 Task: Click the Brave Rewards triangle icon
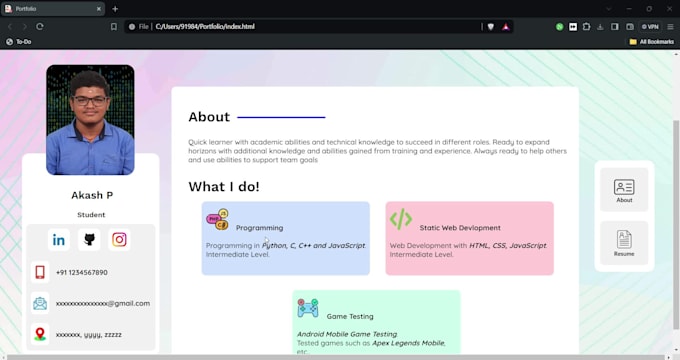click(506, 26)
